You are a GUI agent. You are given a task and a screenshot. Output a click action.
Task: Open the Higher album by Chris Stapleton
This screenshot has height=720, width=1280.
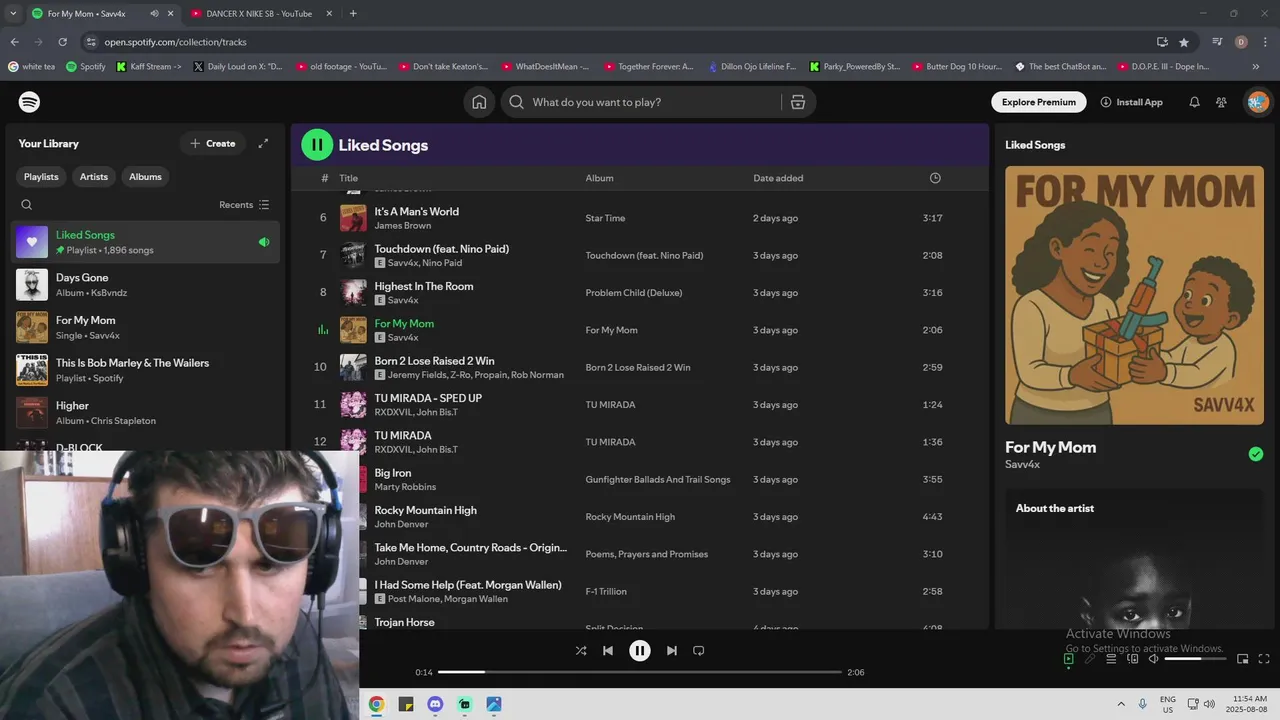pyautogui.click(x=145, y=413)
